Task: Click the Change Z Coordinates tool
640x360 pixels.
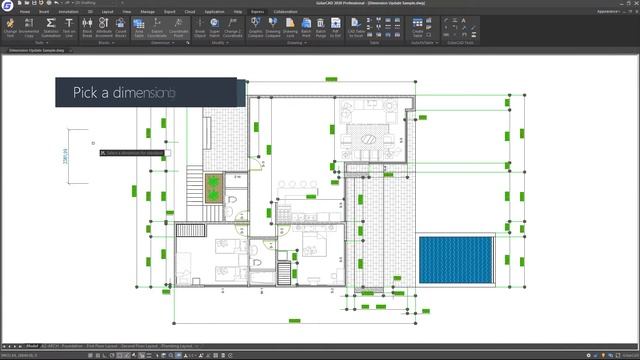Action: [x=233, y=28]
